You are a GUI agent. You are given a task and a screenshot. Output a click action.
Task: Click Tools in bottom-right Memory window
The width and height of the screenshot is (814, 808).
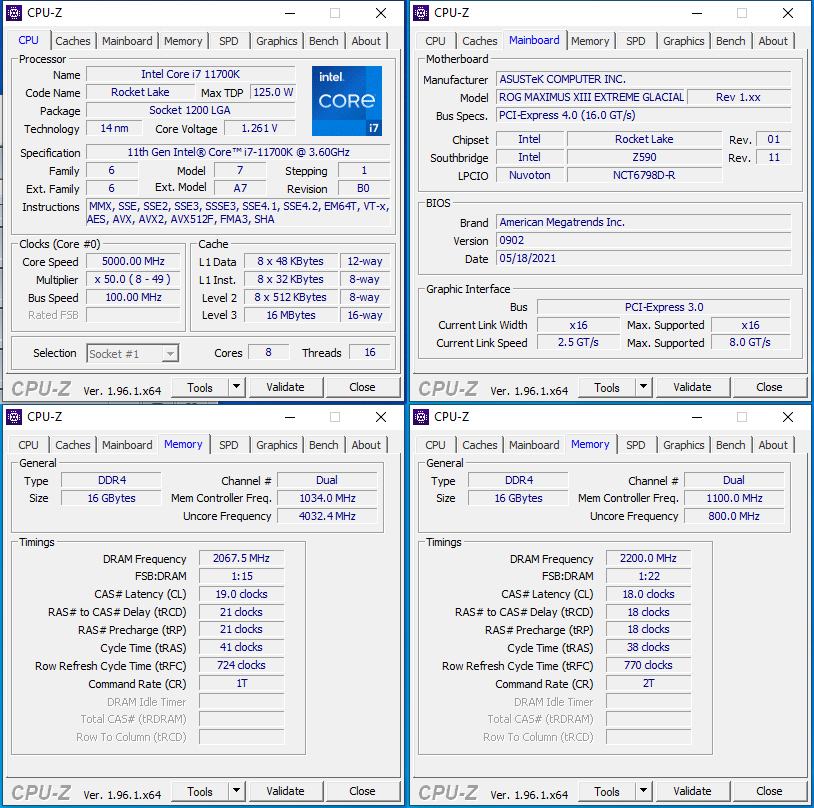tap(607, 791)
